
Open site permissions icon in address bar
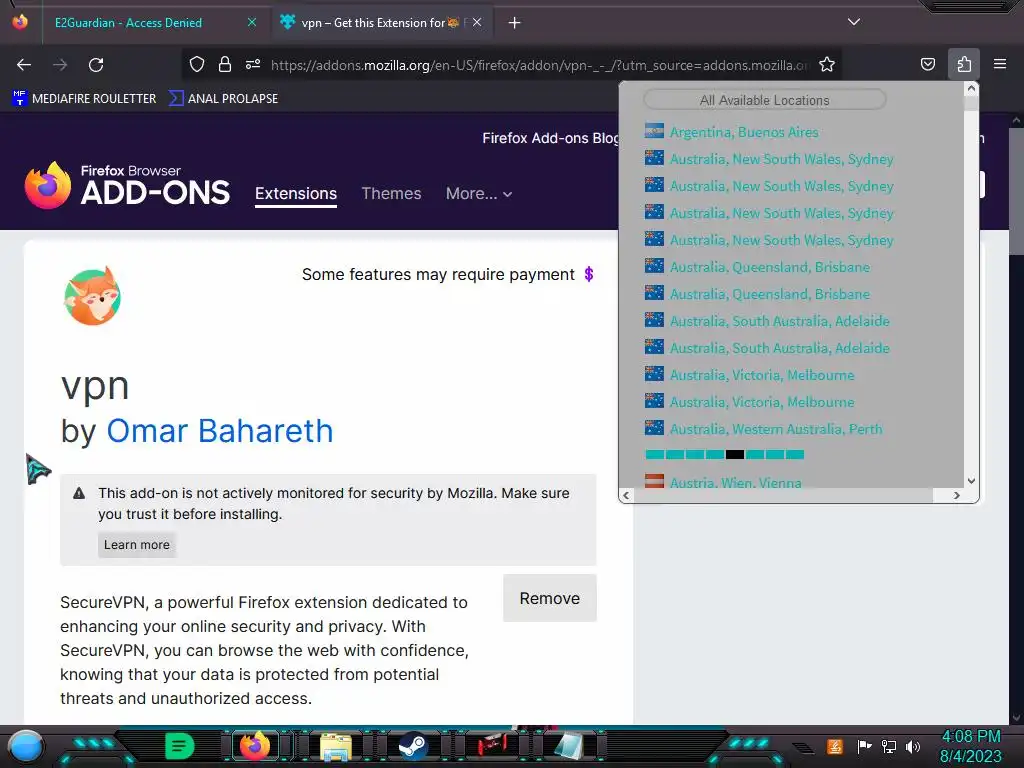[253, 64]
